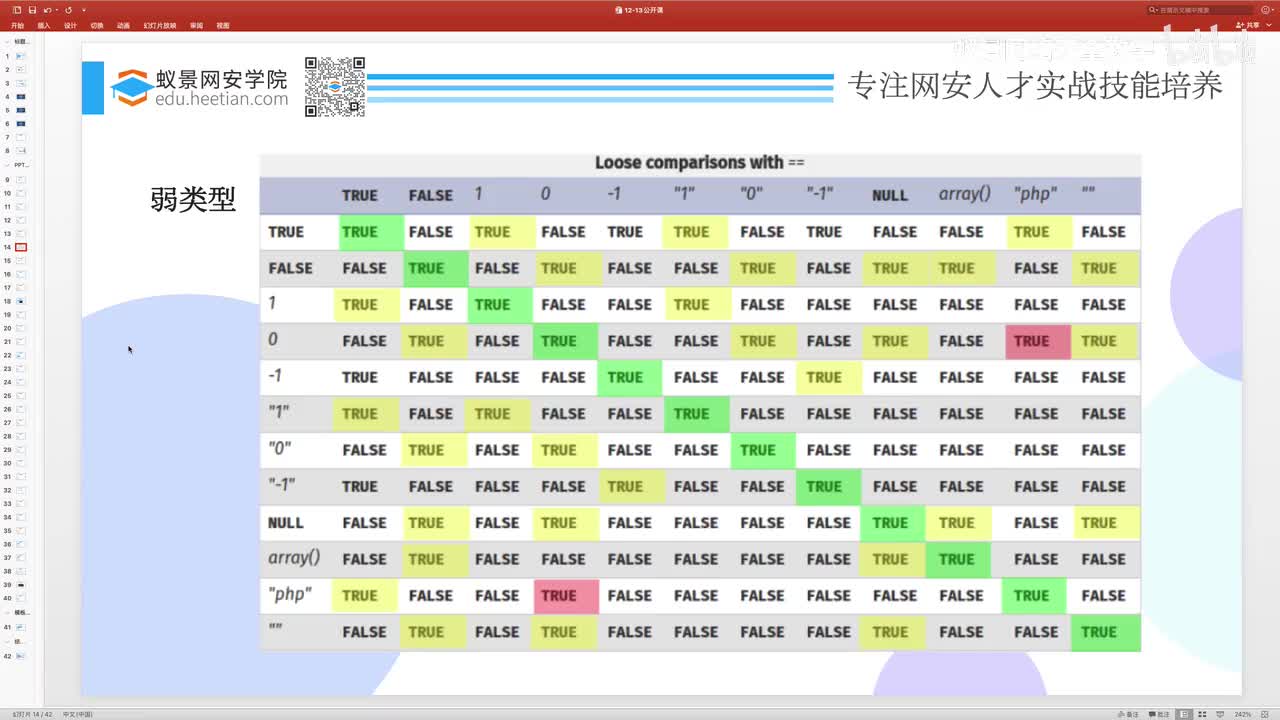Click the red TRUE cell in the "php" row
The width and height of the screenshot is (1280, 720).
point(565,596)
